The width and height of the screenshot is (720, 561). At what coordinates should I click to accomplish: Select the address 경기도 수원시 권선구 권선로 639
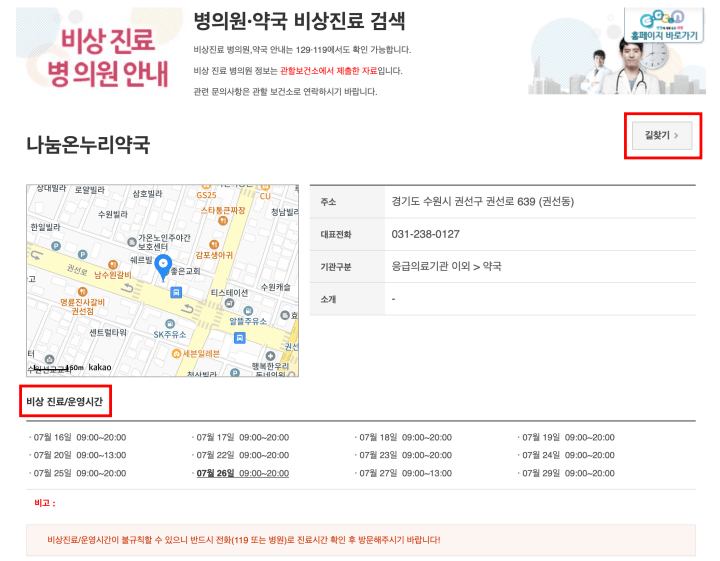click(x=483, y=202)
